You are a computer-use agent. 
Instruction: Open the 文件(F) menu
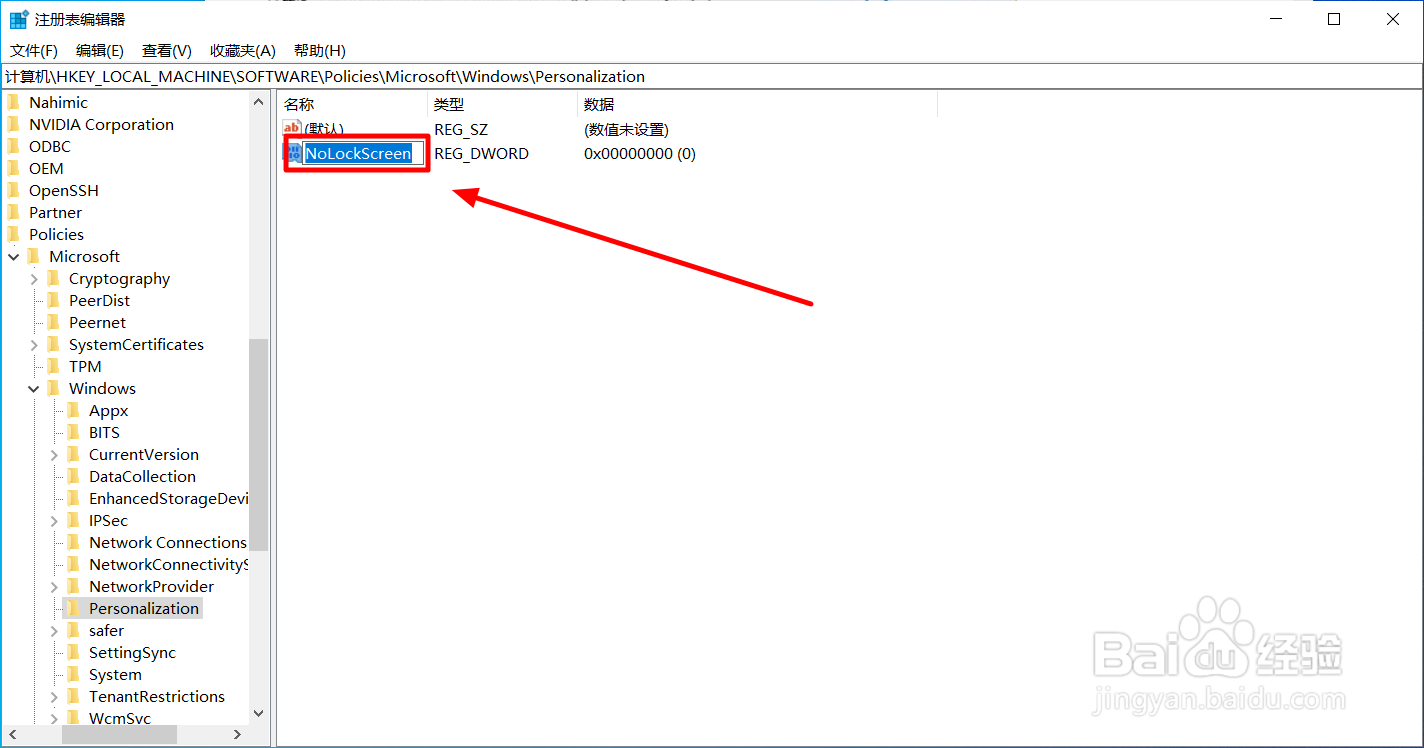33,50
